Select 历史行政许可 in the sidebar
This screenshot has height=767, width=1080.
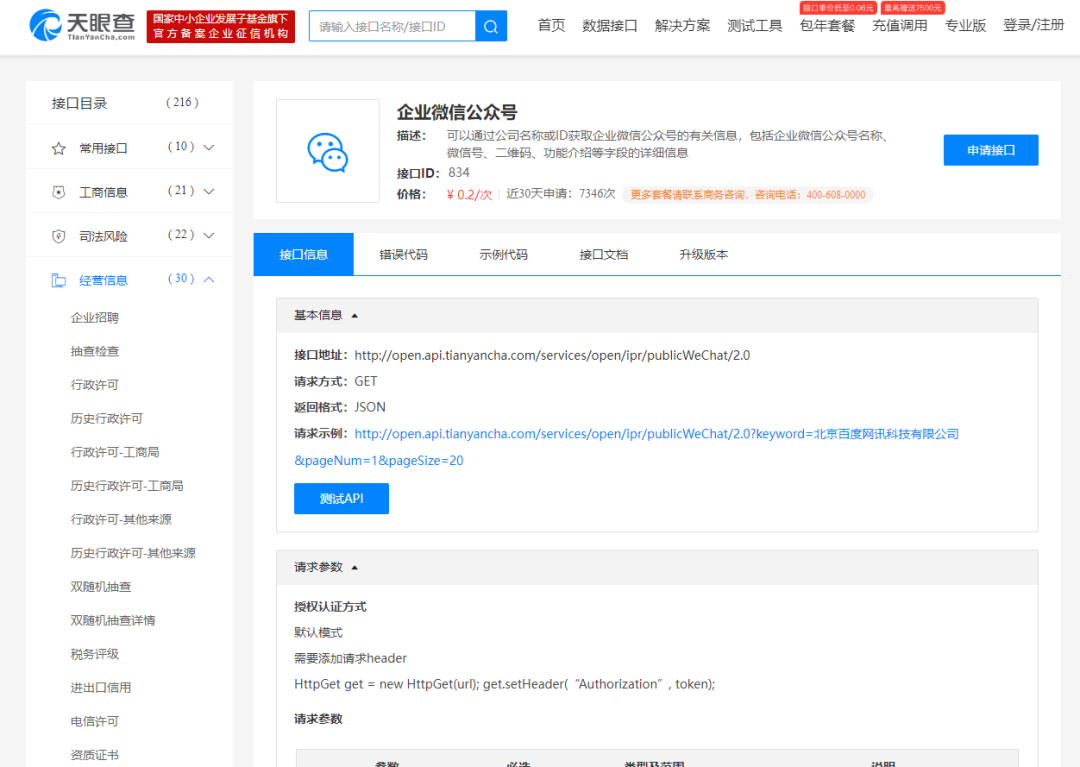click(x=107, y=419)
